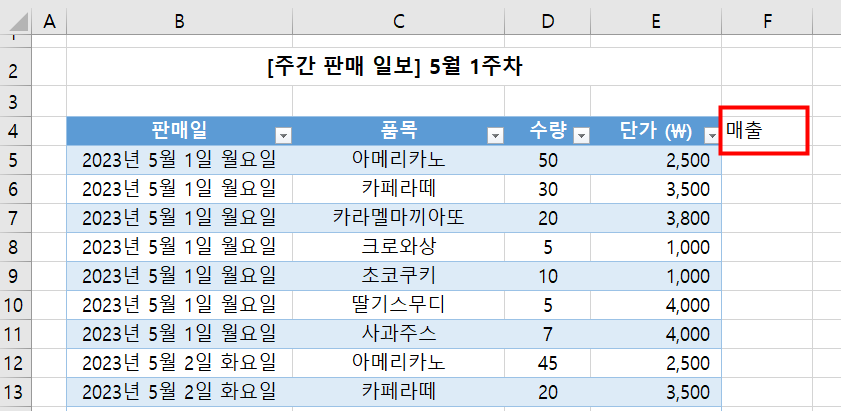Select row 4 header

[x=16, y=131]
